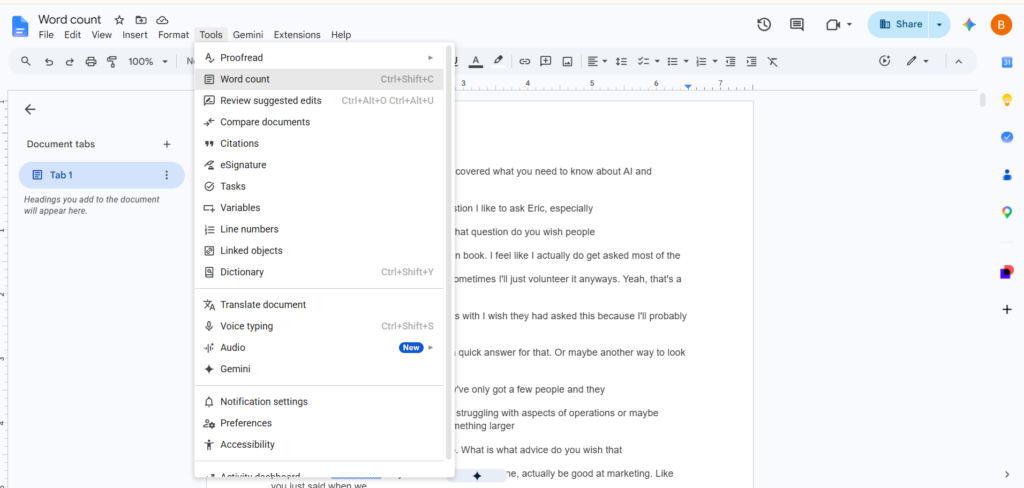The width and height of the screenshot is (1024, 488).
Task: Click the insert link icon
Action: coord(524,61)
